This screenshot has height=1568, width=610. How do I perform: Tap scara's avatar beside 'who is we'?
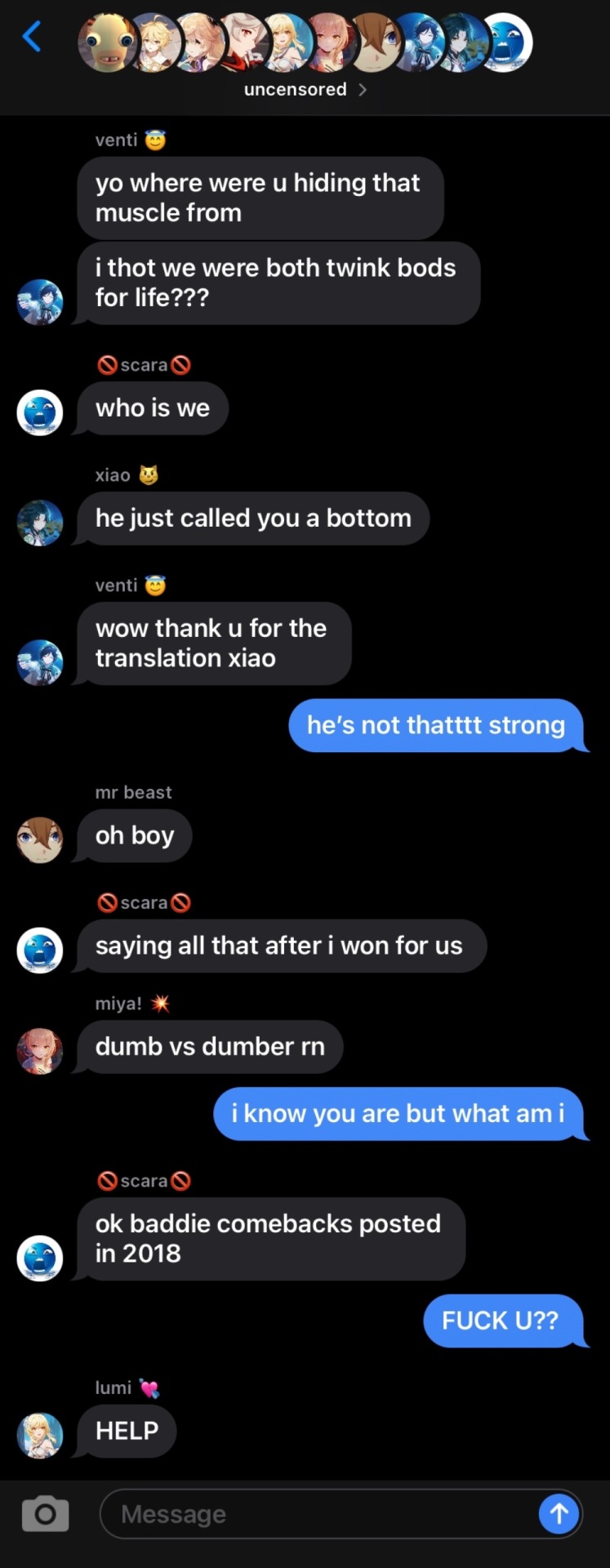(40, 412)
